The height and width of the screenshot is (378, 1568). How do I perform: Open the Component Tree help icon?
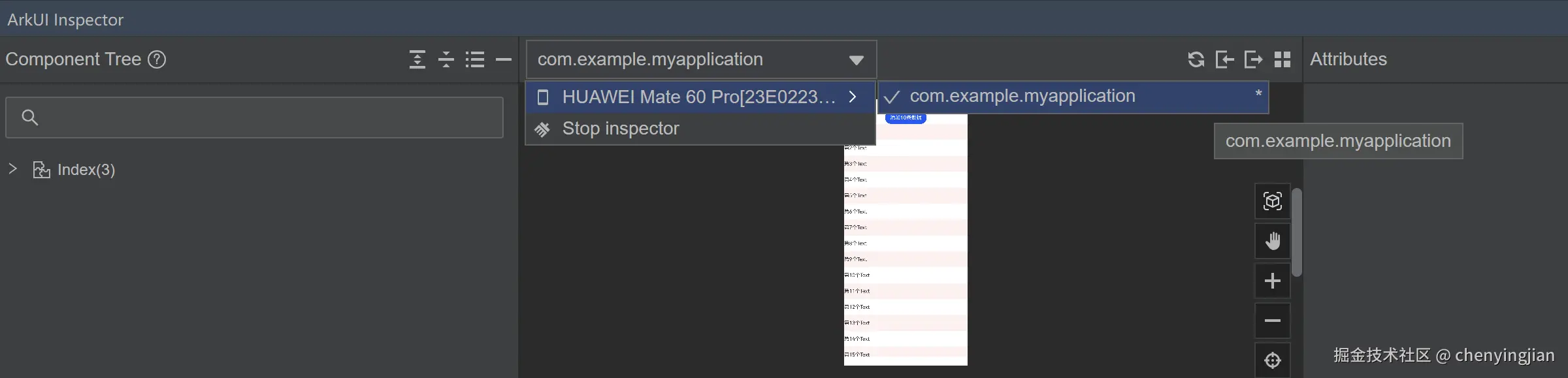[157, 59]
